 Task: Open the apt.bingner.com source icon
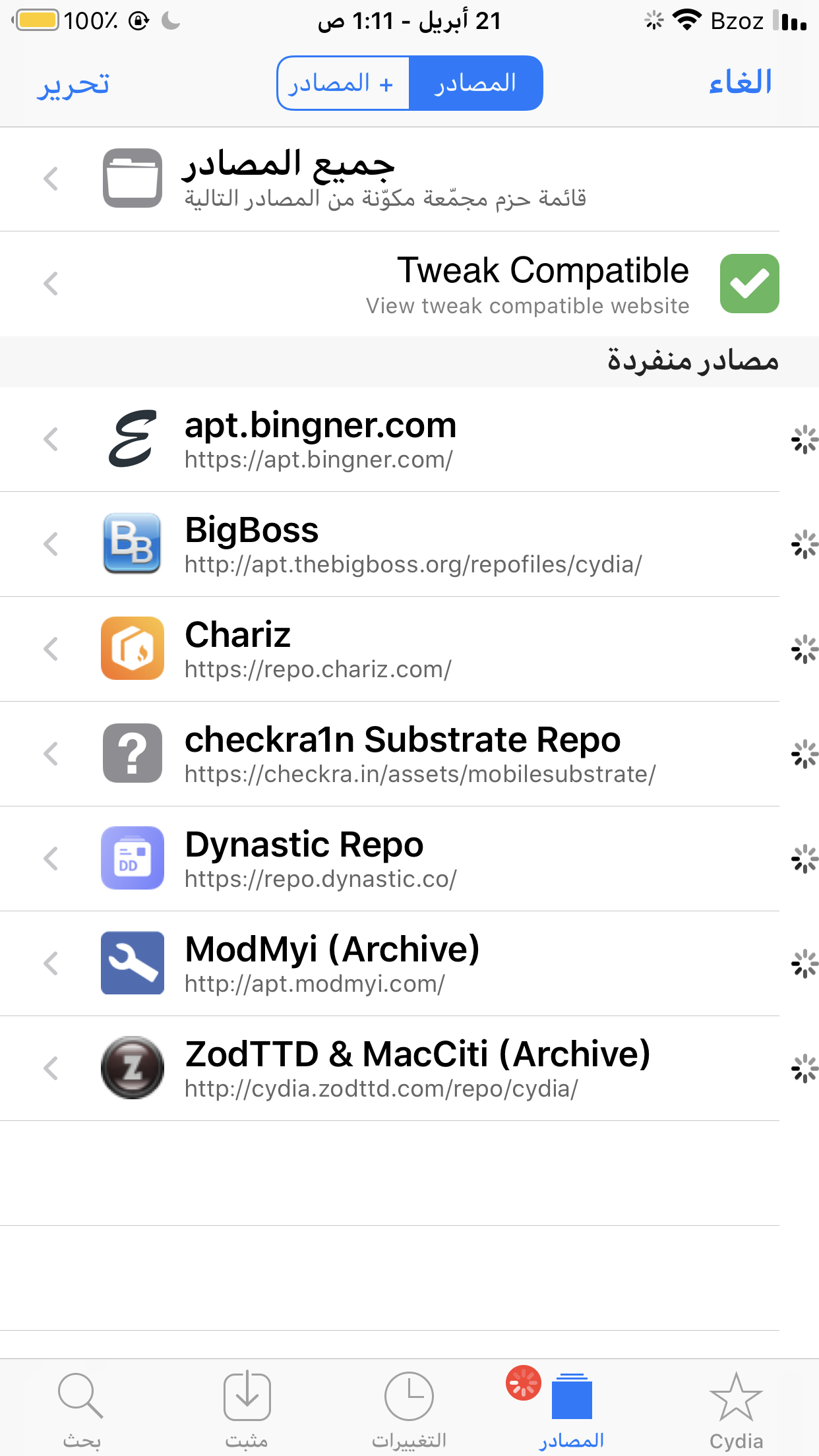133,439
